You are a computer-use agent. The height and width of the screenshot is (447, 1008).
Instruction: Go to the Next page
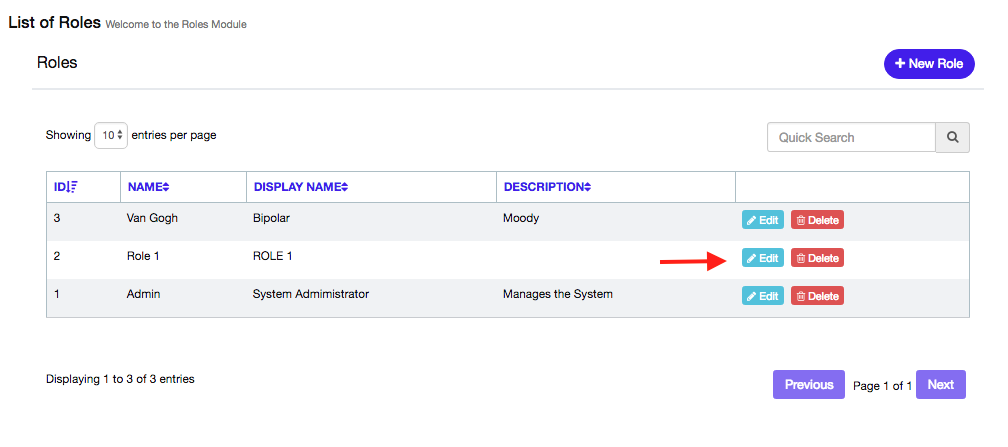coord(940,385)
